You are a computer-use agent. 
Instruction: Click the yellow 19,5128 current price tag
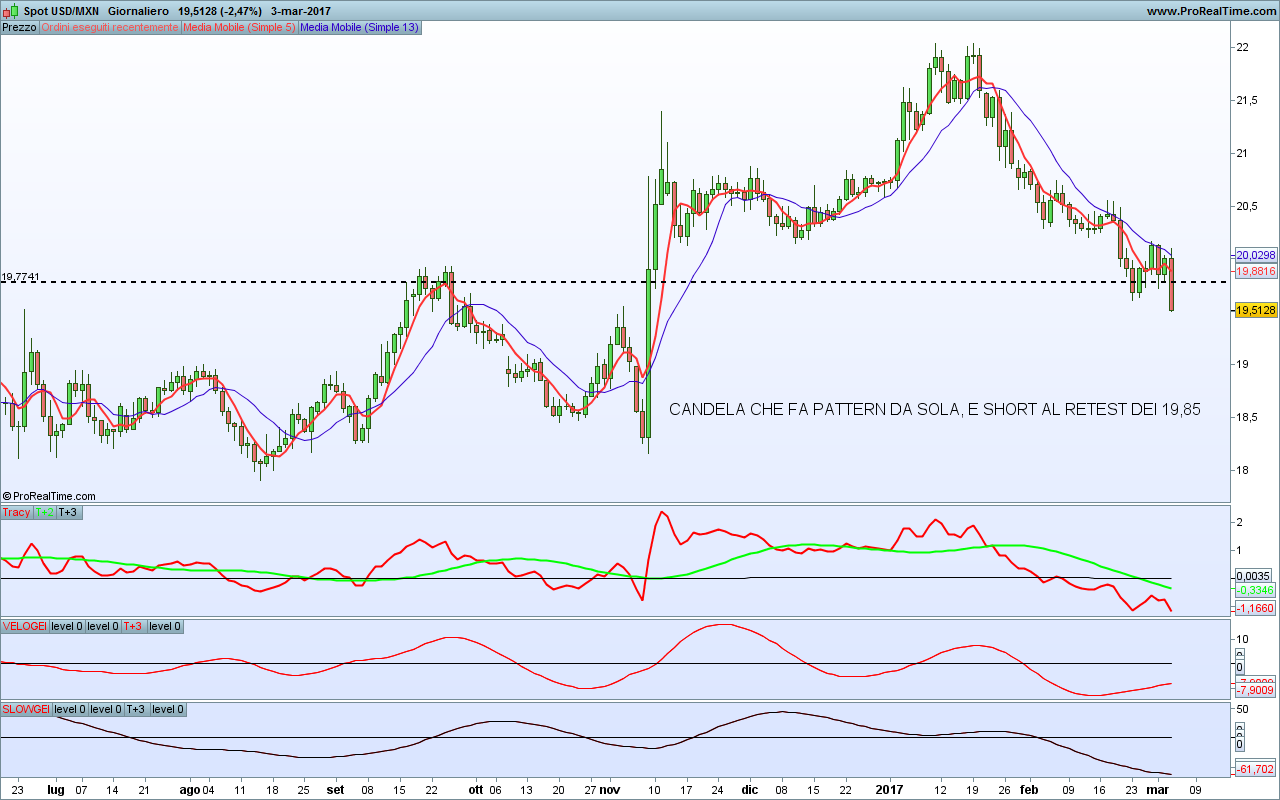point(1256,310)
